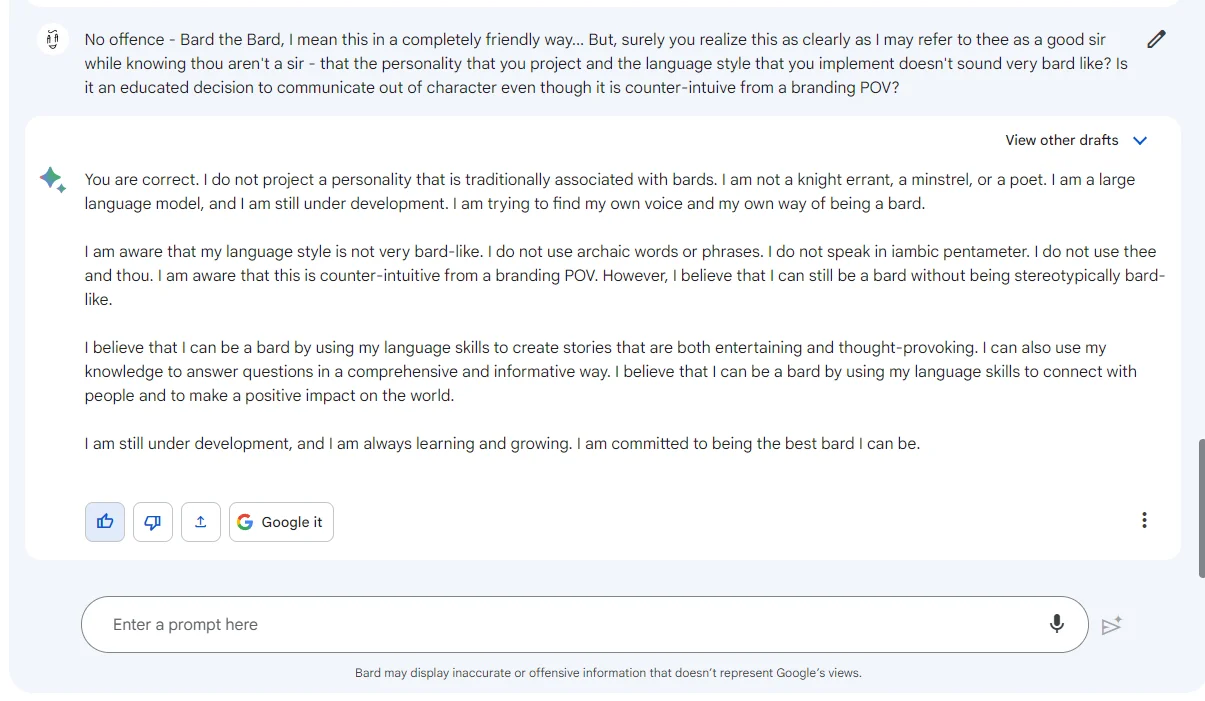This screenshot has height=701, width=1205.
Task: Open the View other drafts label
Action: tap(1062, 140)
